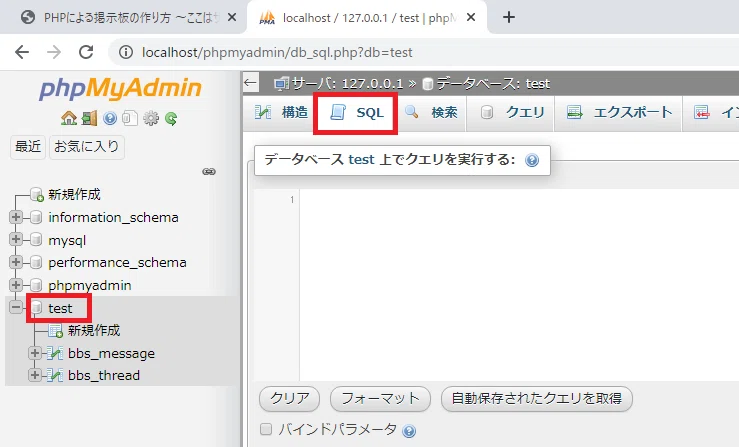739x447 pixels.
Task: Select the mysql database in tree
Action: point(67,240)
